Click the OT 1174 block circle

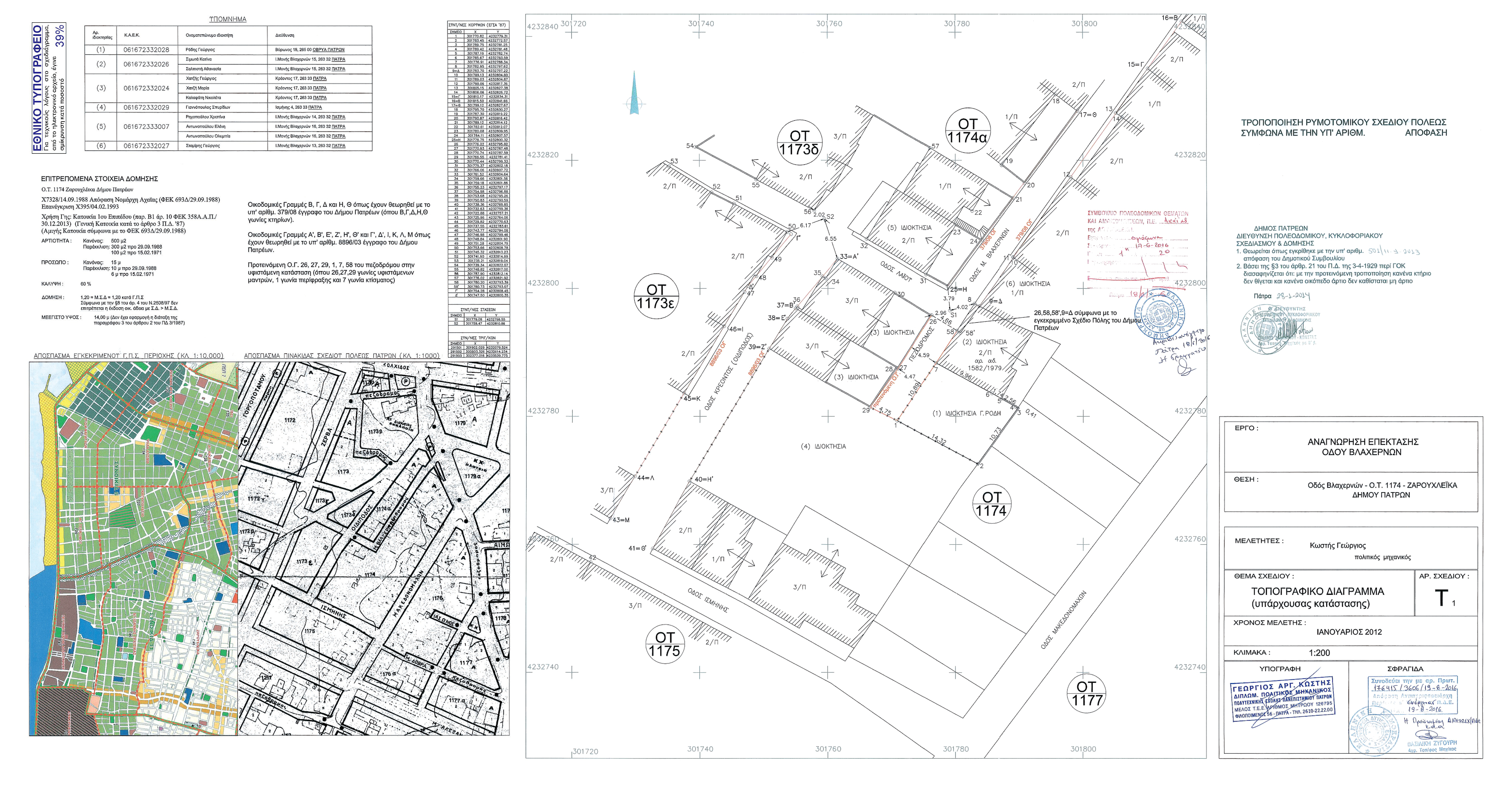click(x=991, y=504)
